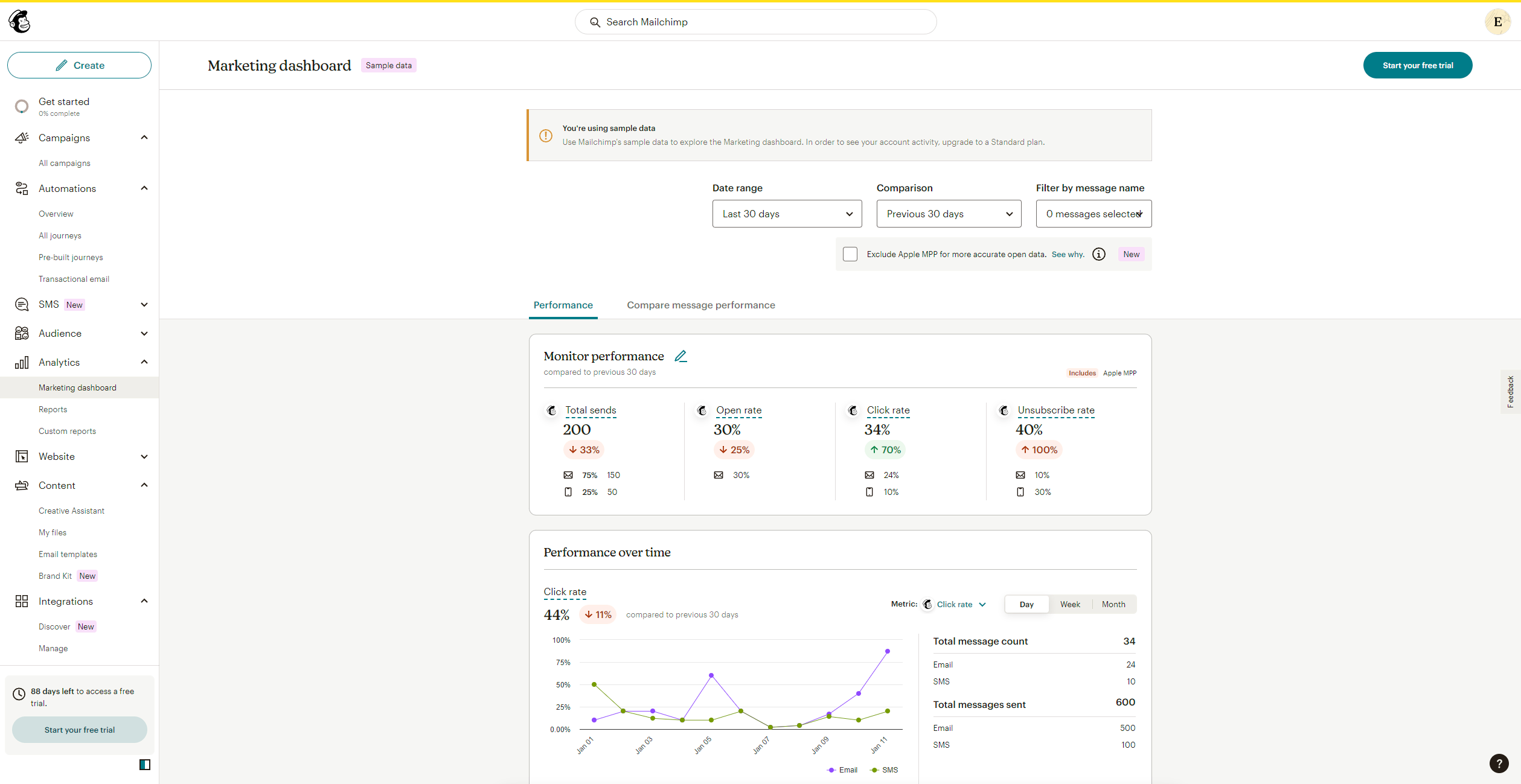Enable Exclude Apple MPP checkbox
Image resolution: width=1521 pixels, height=784 pixels.
pyautogui.click(x=850, y=254)
